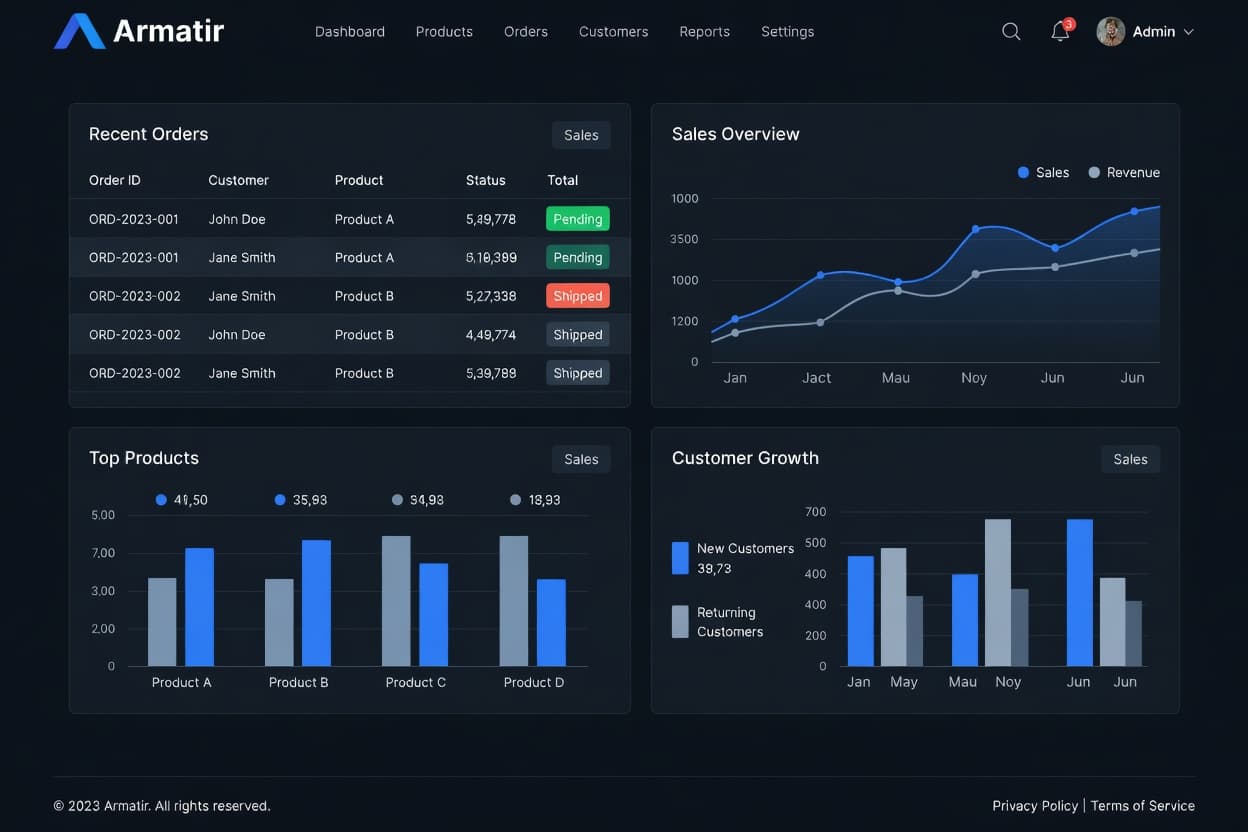1248x832 pixels.
Task: Click the gray bar for Product D
Action: click(x=514, y=601)
